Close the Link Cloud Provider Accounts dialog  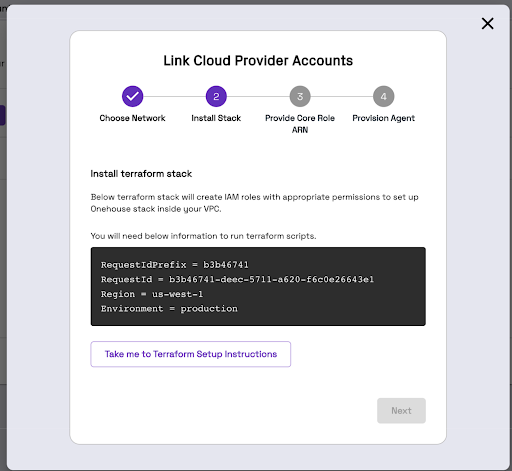click(487, 24)
